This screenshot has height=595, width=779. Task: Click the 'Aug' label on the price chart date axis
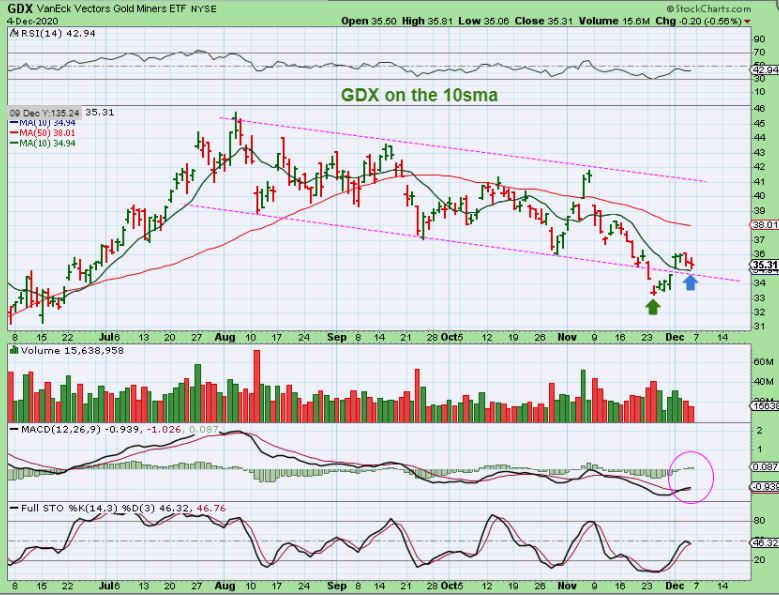[x=225, y=338]
